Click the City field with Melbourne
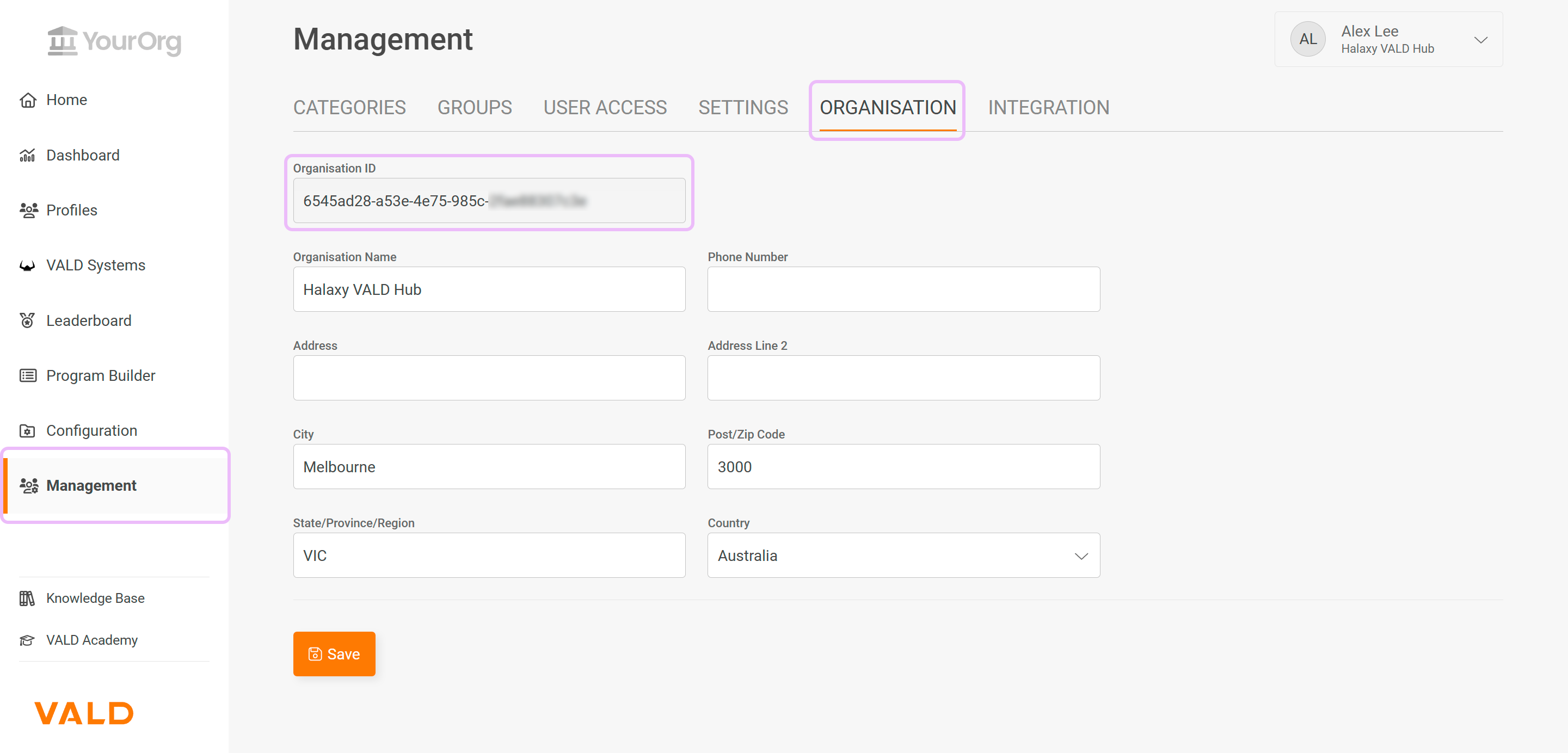1568x753 pixels. 489,467
